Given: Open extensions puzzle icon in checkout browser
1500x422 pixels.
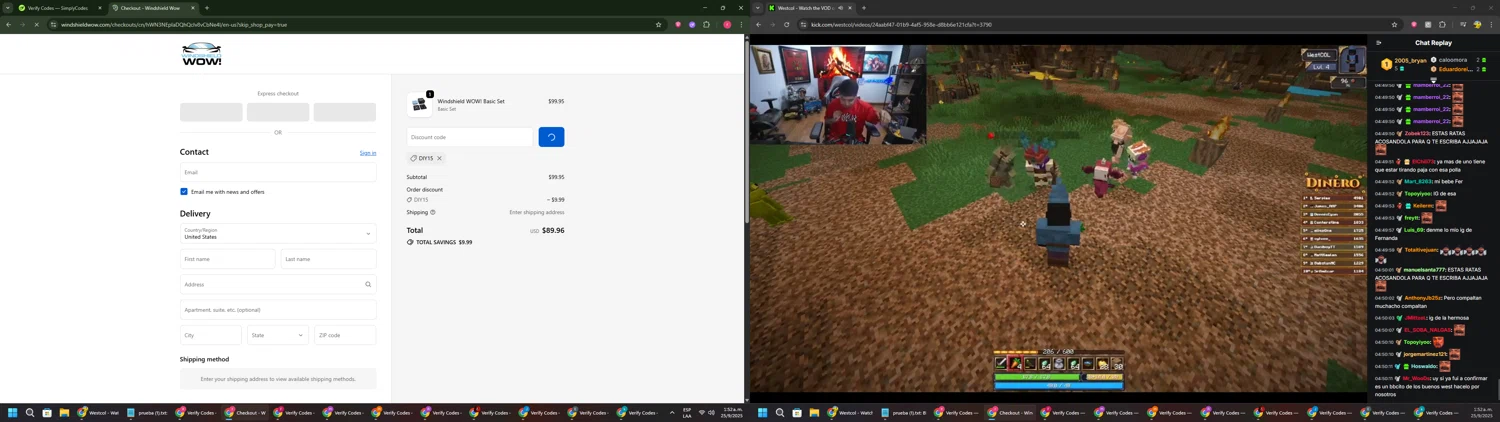Looking at the screenshot, I should 706,25.
